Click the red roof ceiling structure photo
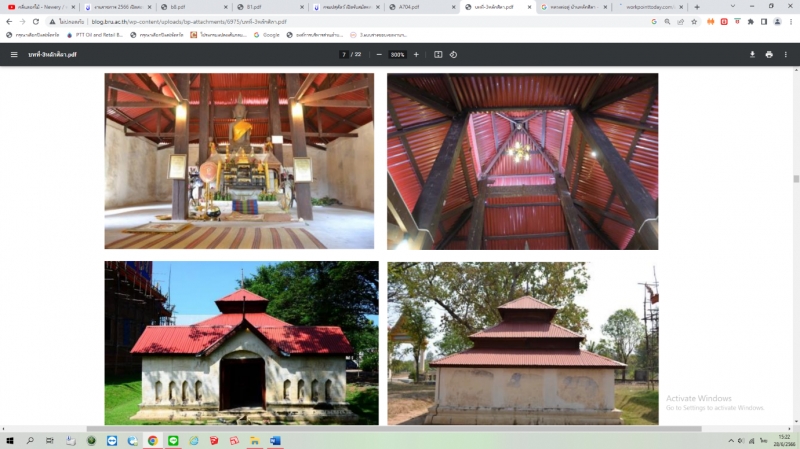The image size is (800, 449). click(522, 161)
